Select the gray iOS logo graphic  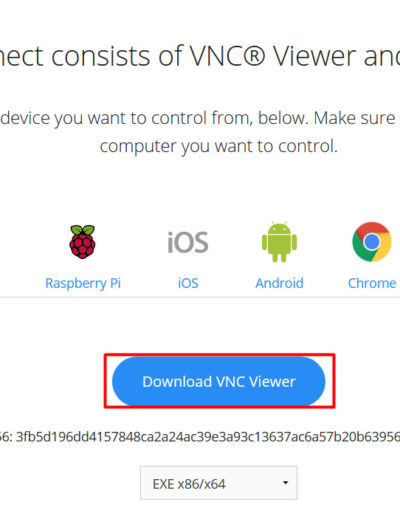pos(188,242)
